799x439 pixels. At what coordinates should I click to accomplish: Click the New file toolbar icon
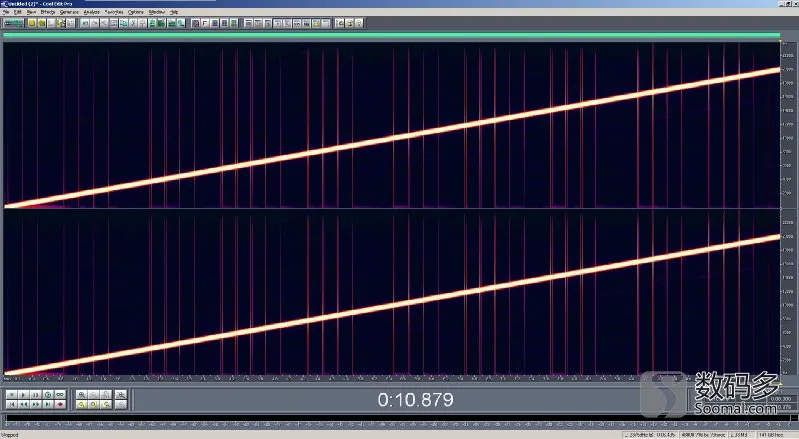[32, 23]
